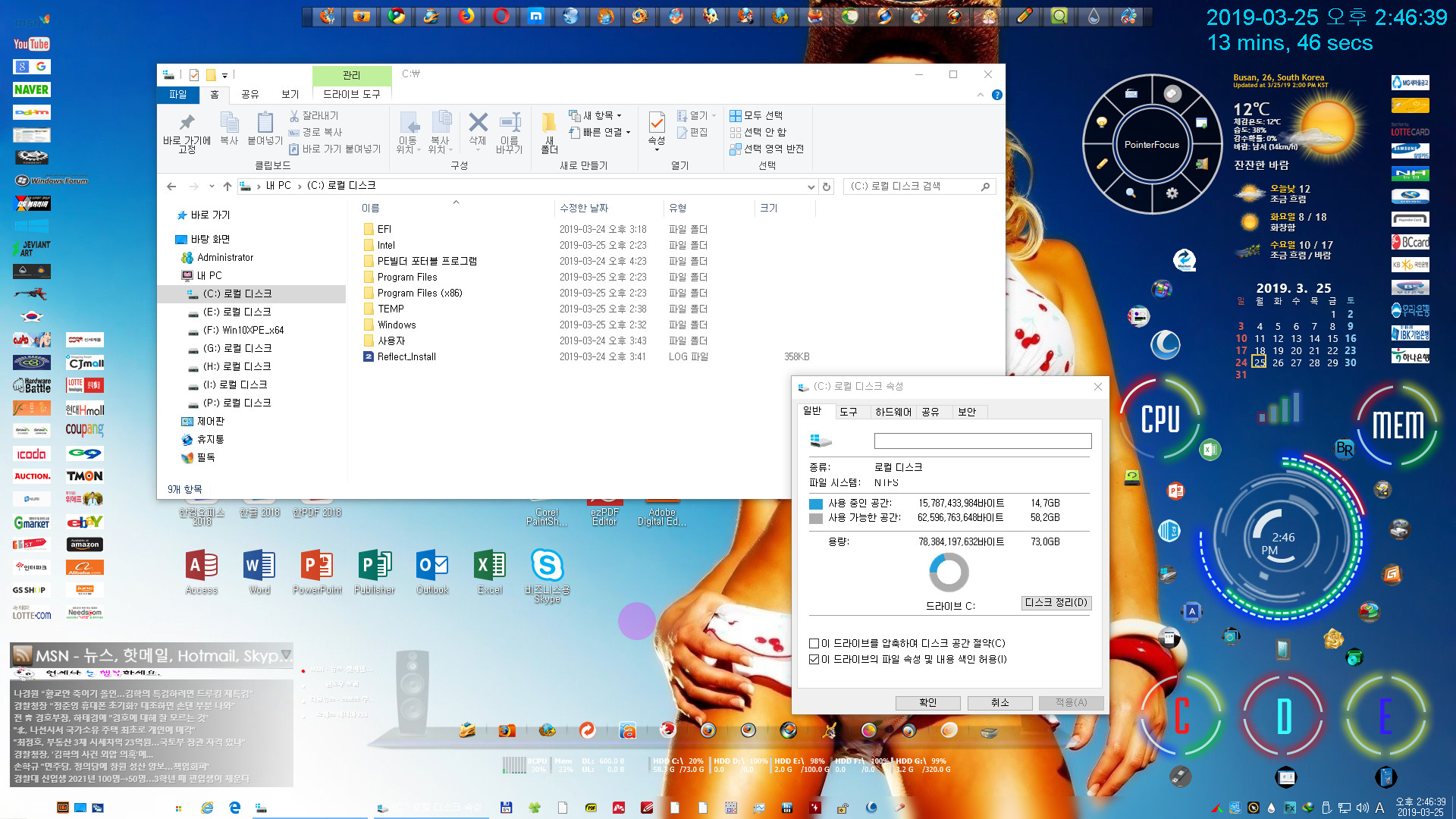The width and height of the screenshot is (1456, 819).
Task: Open the 파일 (File) ribbon tab
Action: (x=177, y=94)
